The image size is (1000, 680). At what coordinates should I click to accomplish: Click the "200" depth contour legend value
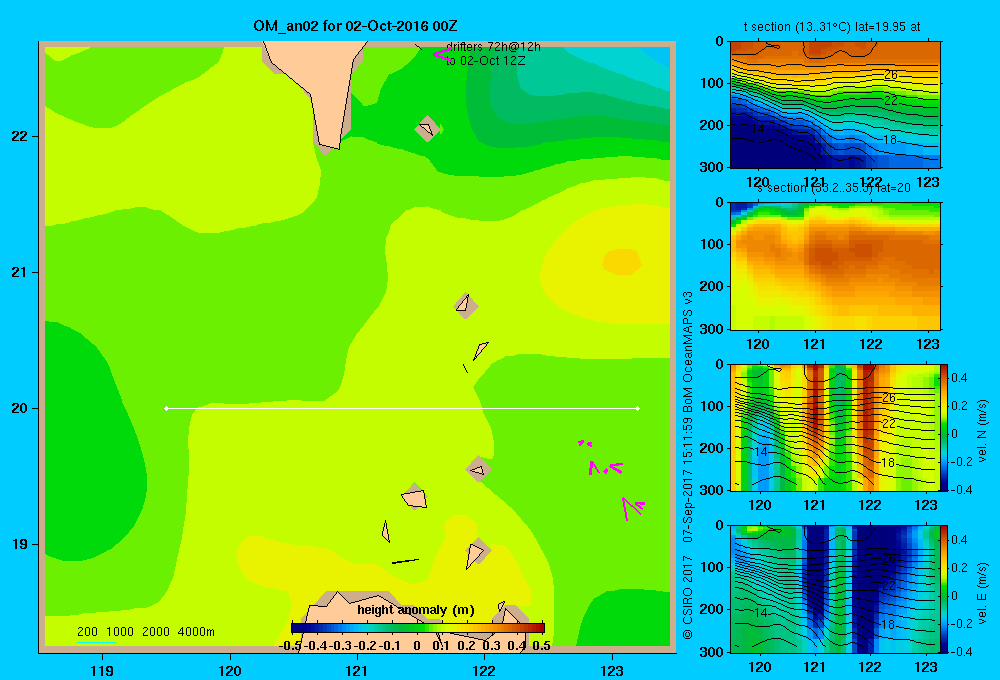87,632
